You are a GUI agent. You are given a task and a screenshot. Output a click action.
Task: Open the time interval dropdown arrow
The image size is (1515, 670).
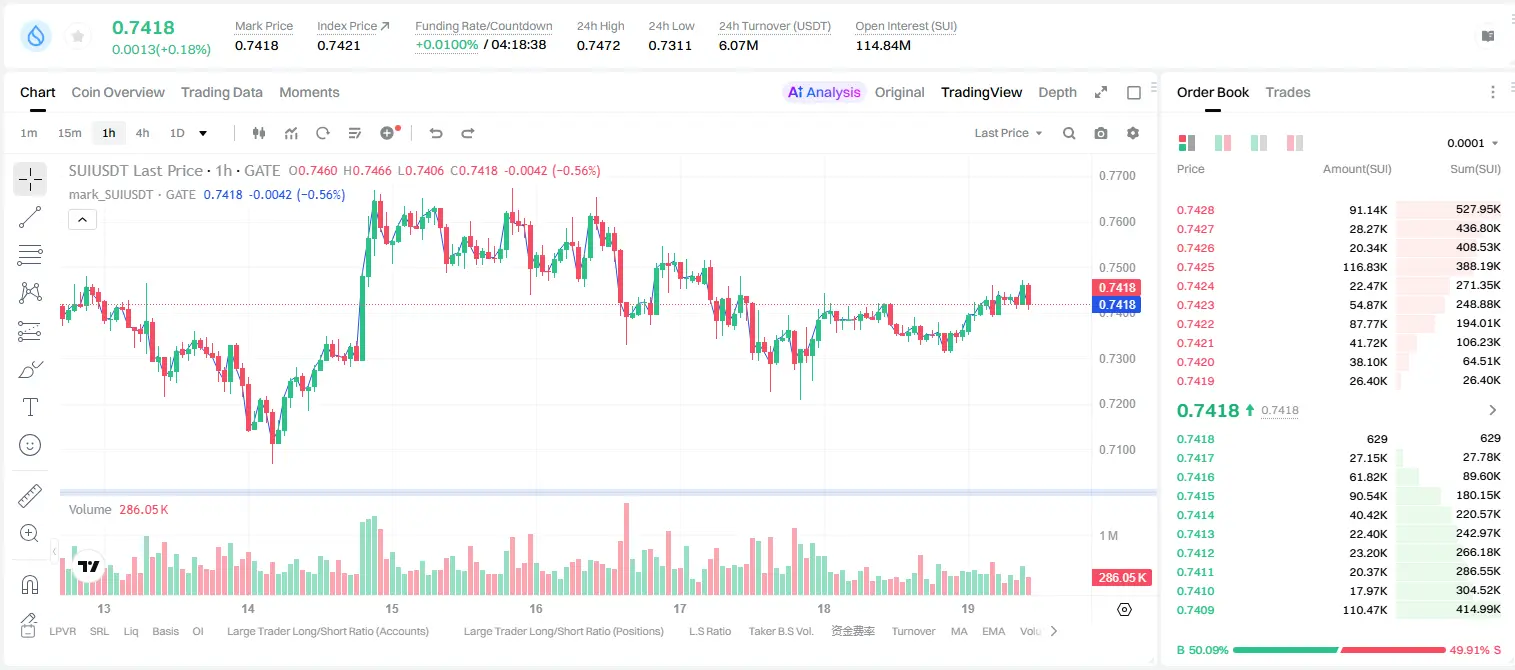tap(203, 133)
